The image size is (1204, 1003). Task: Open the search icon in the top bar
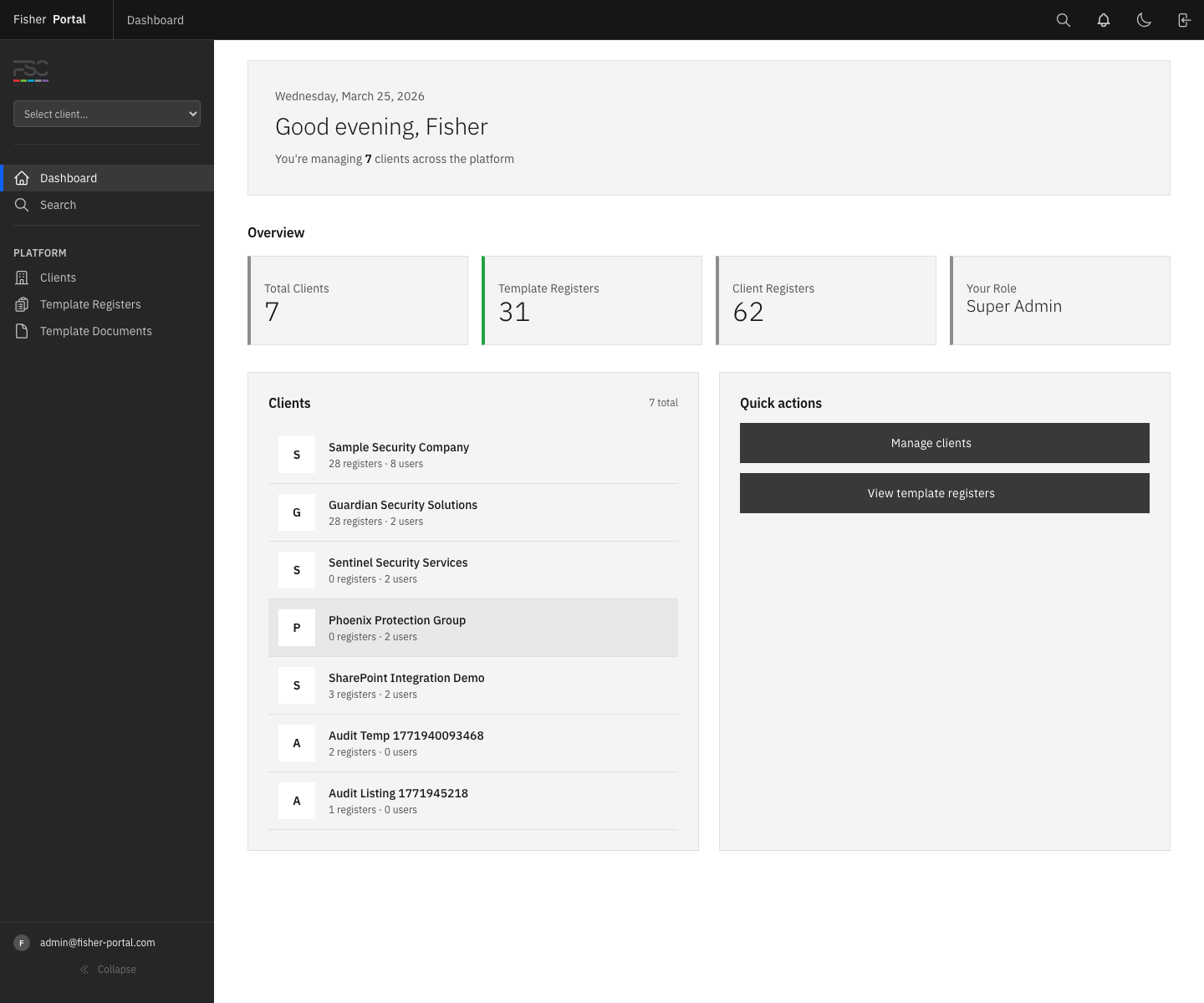(x=1063, y=19)
